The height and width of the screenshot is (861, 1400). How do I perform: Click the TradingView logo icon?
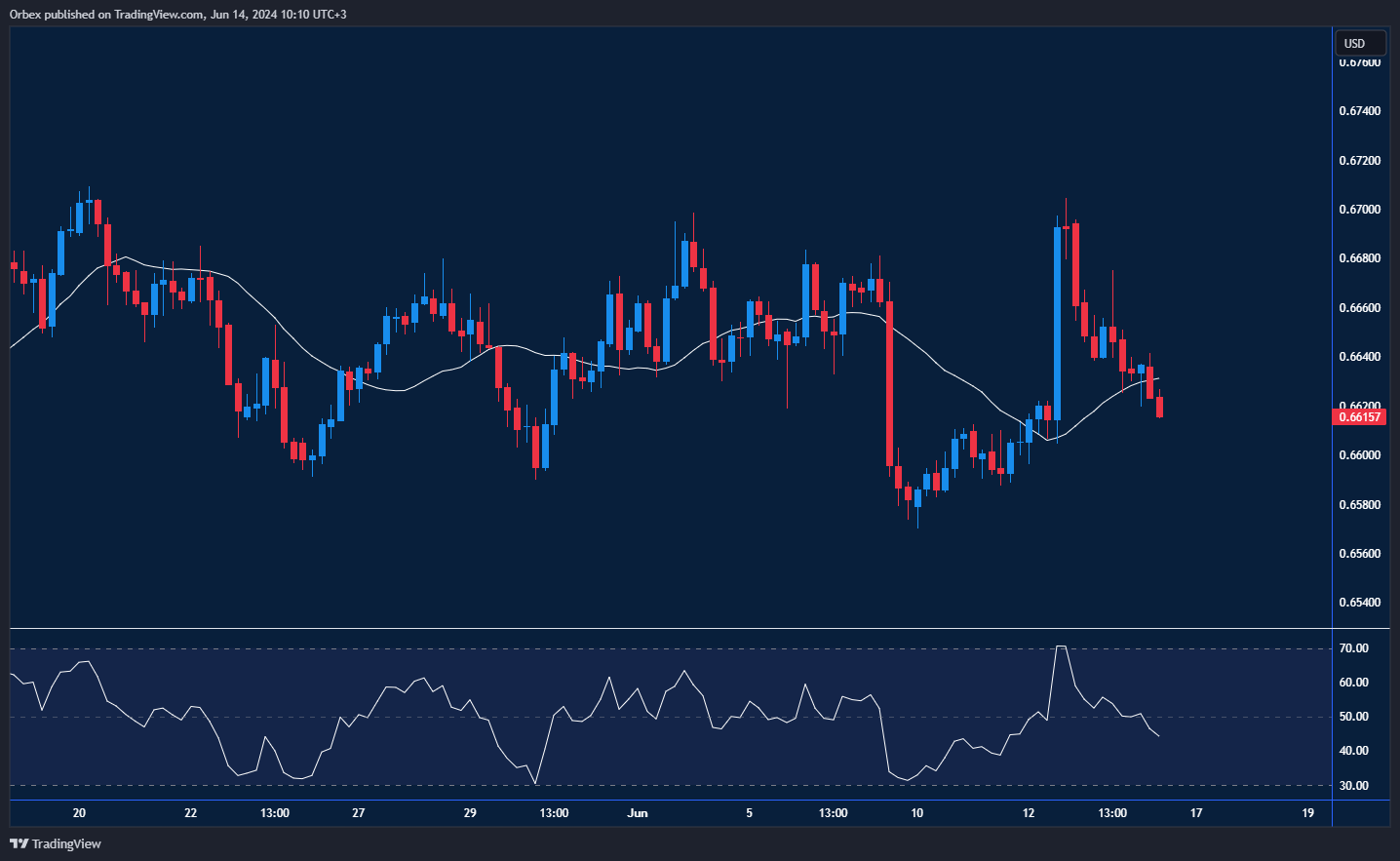pos(20,843)
